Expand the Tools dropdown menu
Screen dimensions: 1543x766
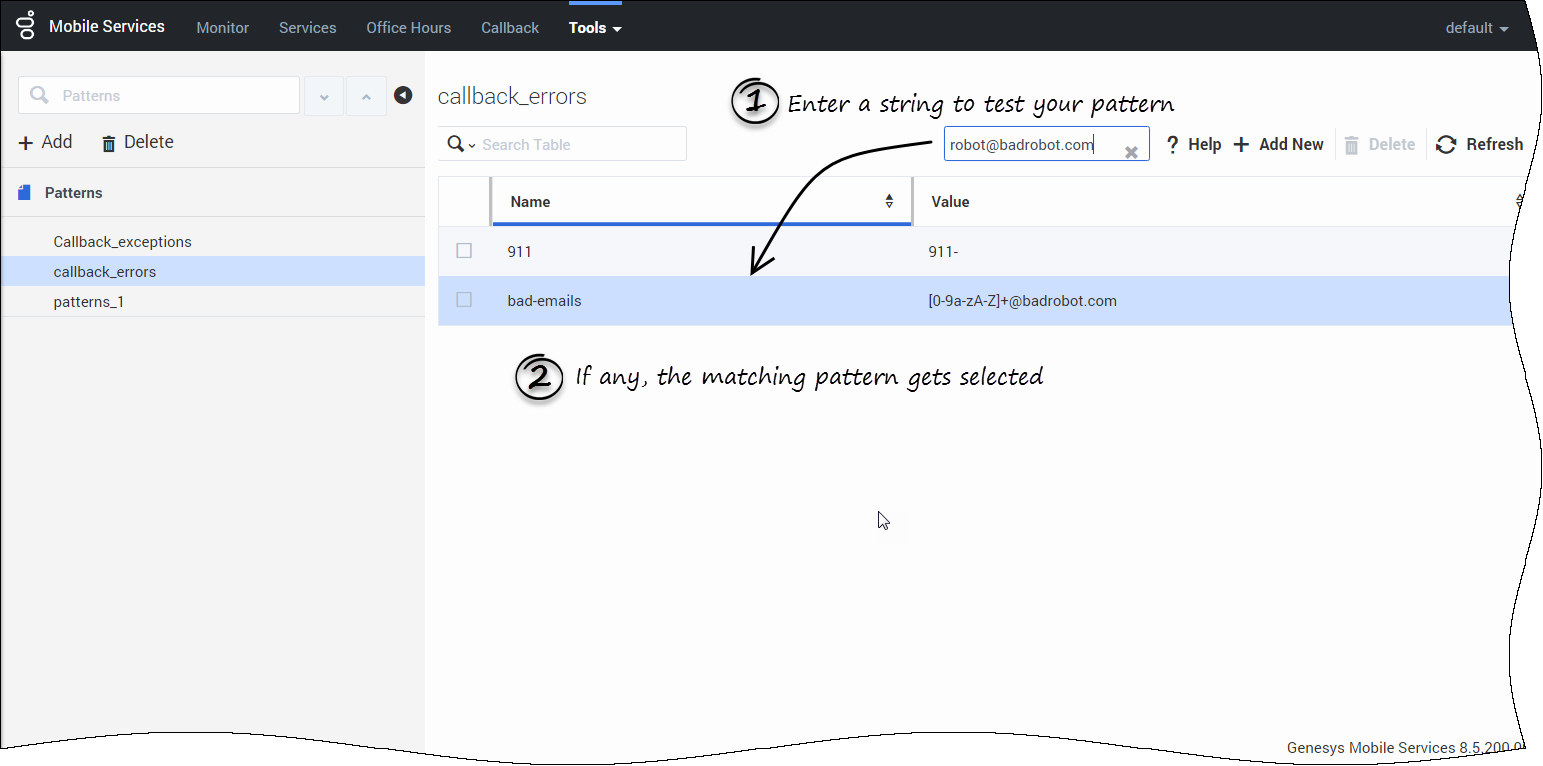(x=595, y=28)
